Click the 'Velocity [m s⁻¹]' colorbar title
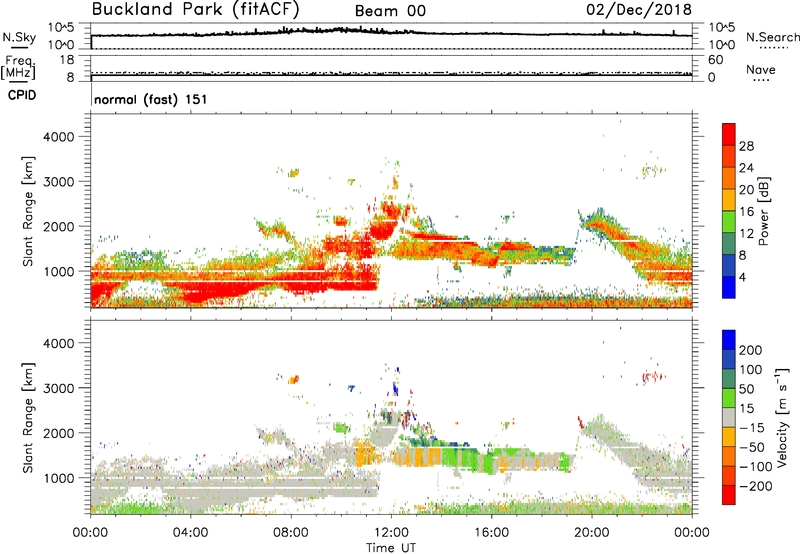 pos(783,417)
